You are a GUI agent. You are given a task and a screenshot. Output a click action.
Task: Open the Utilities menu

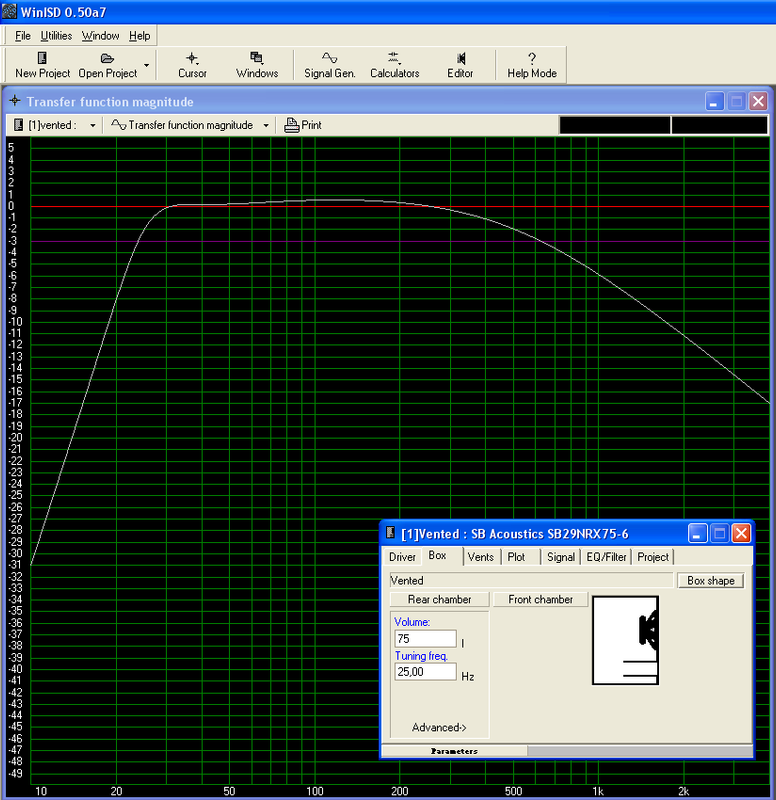click(x=56, y=36)
